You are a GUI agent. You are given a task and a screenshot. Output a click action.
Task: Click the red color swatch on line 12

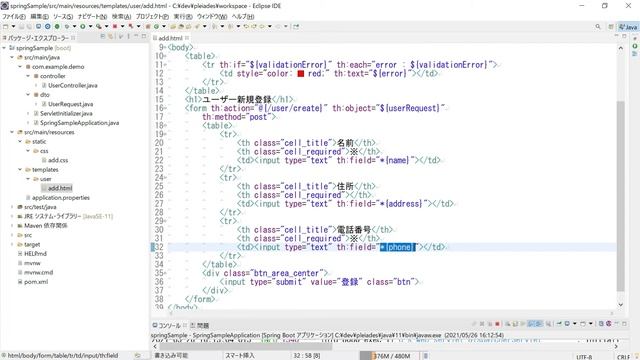point(301,74)
